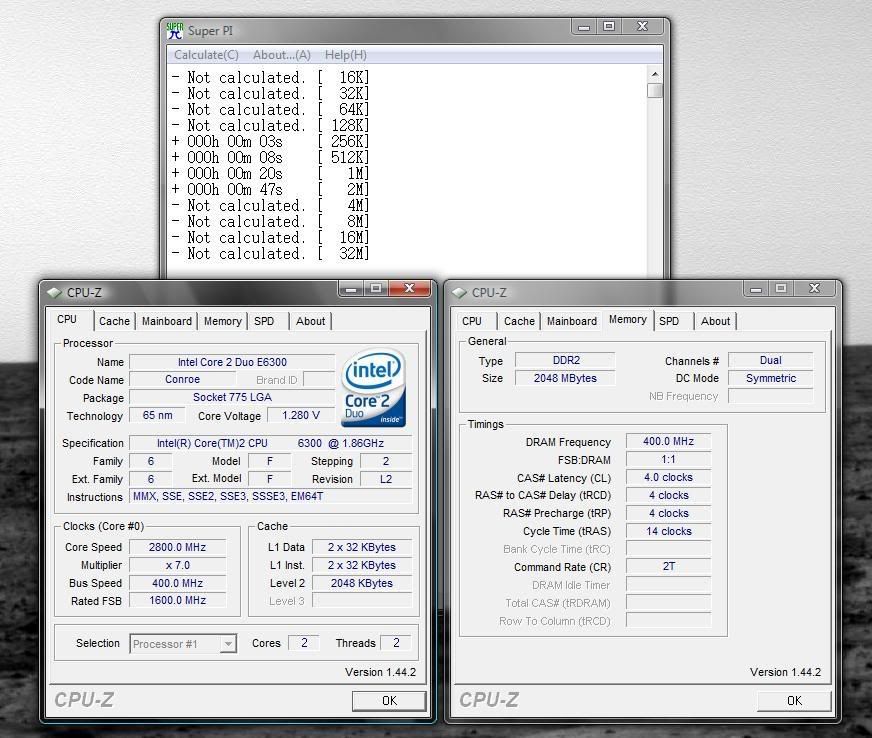Image resolution: width=872 pixels, height=738 pixels.
Task: Open Cache tab in right CPU-Z window
Action: coord(519,321)
